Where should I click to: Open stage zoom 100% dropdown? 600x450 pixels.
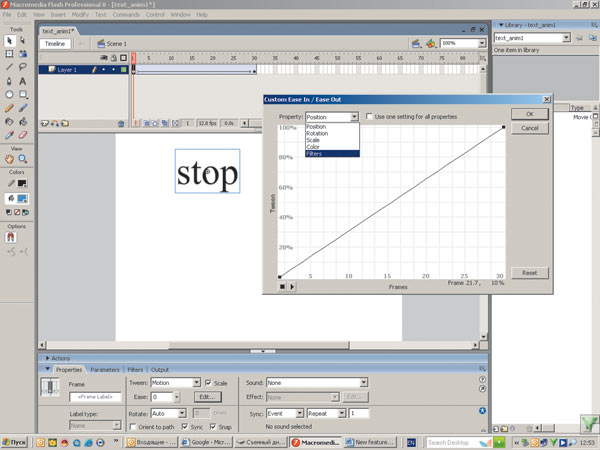click(482, 44)
